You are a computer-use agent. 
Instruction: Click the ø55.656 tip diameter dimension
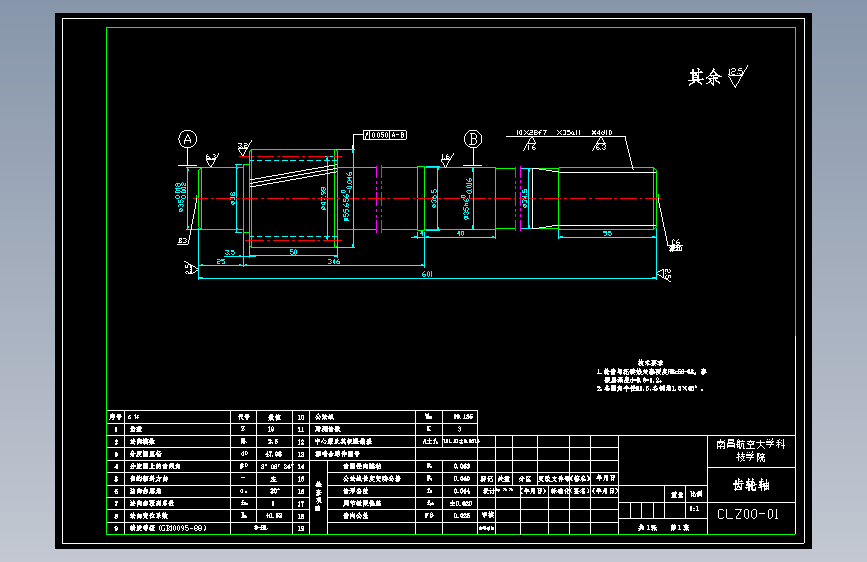point(347,196)
